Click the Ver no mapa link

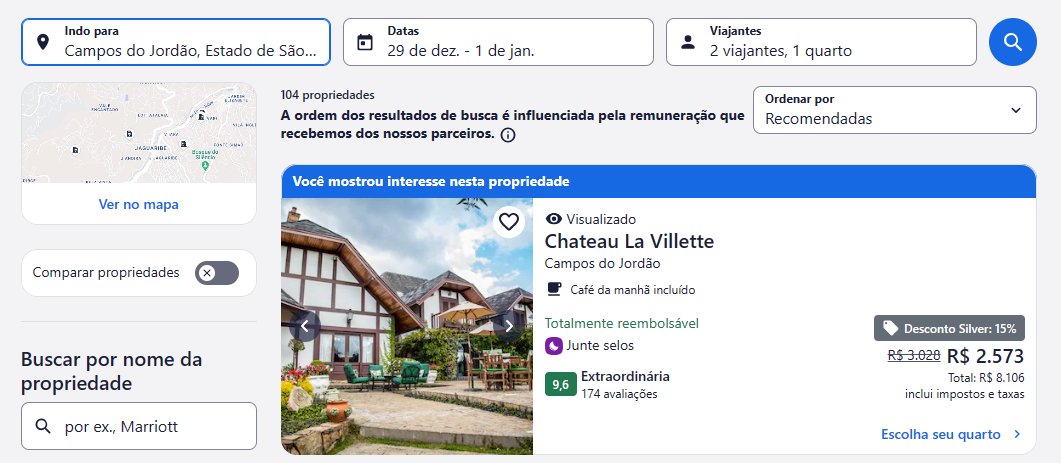[139, 204]
